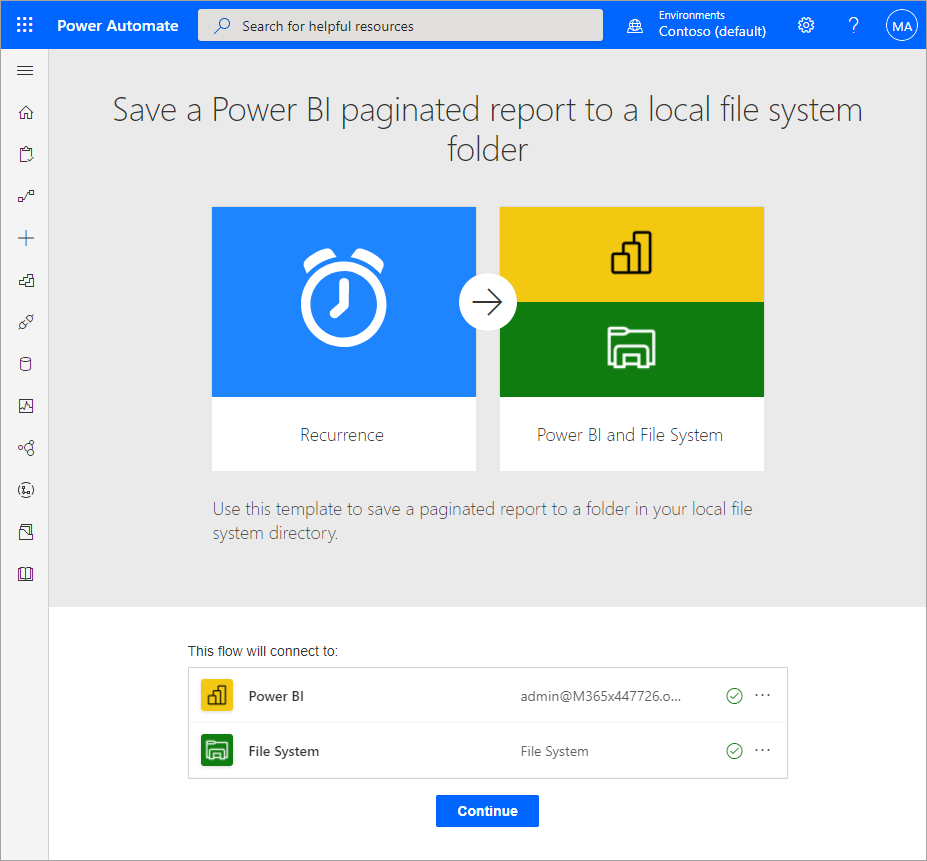Open the Home icon in sidebar
Image resolution: width=927 pixels, height=861 pixels.
(x=25, y=112)
